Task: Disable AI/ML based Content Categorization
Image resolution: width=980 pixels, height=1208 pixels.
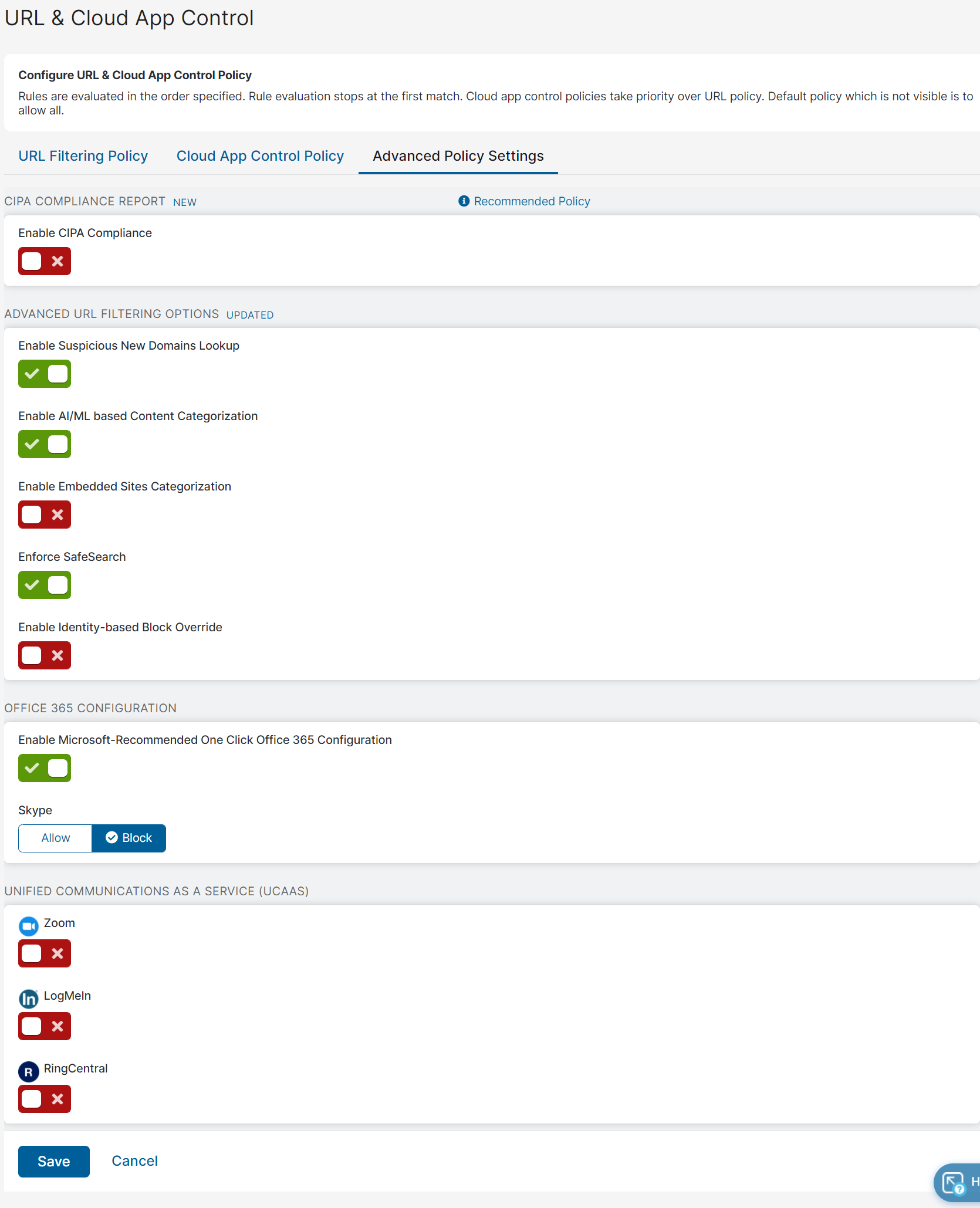Action: 44,444
